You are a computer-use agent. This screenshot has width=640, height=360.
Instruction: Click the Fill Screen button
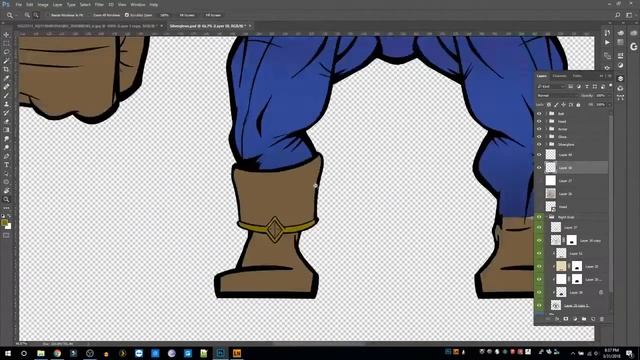point(213,15)
